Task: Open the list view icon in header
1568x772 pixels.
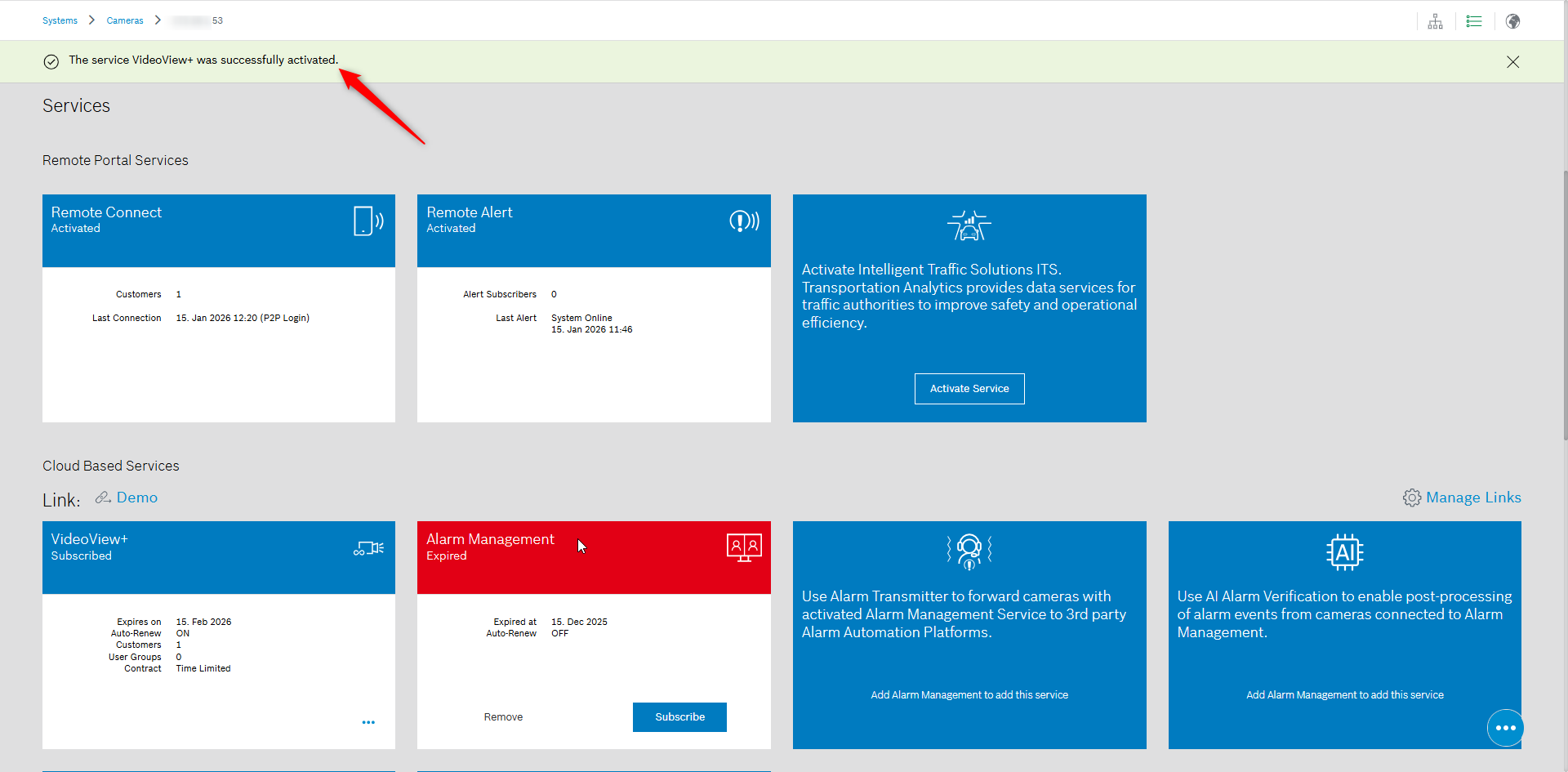Action: point(1474,21)
